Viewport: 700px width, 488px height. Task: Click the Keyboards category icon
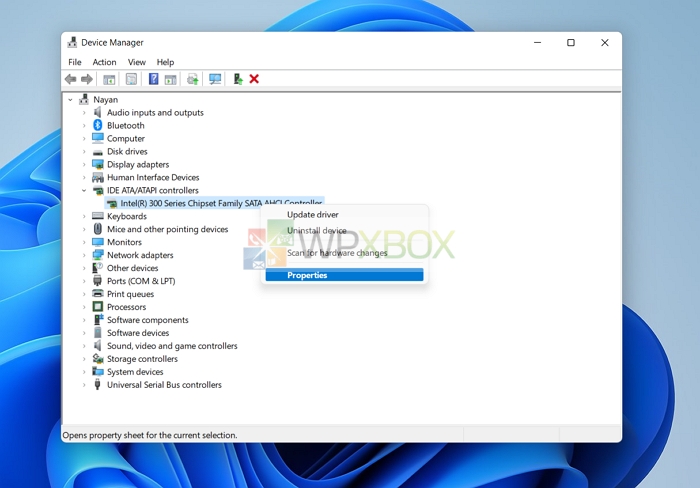pyautogui.click(x=98, y=216)
